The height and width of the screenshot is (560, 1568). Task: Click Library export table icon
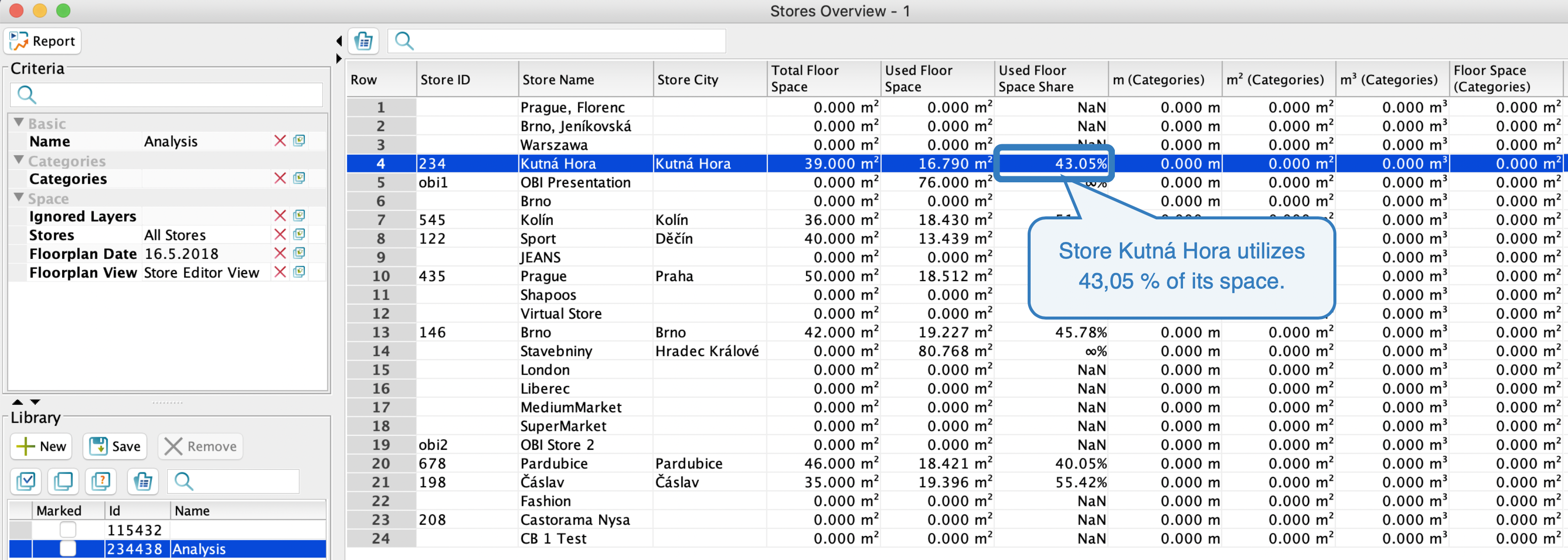[142, 481]
